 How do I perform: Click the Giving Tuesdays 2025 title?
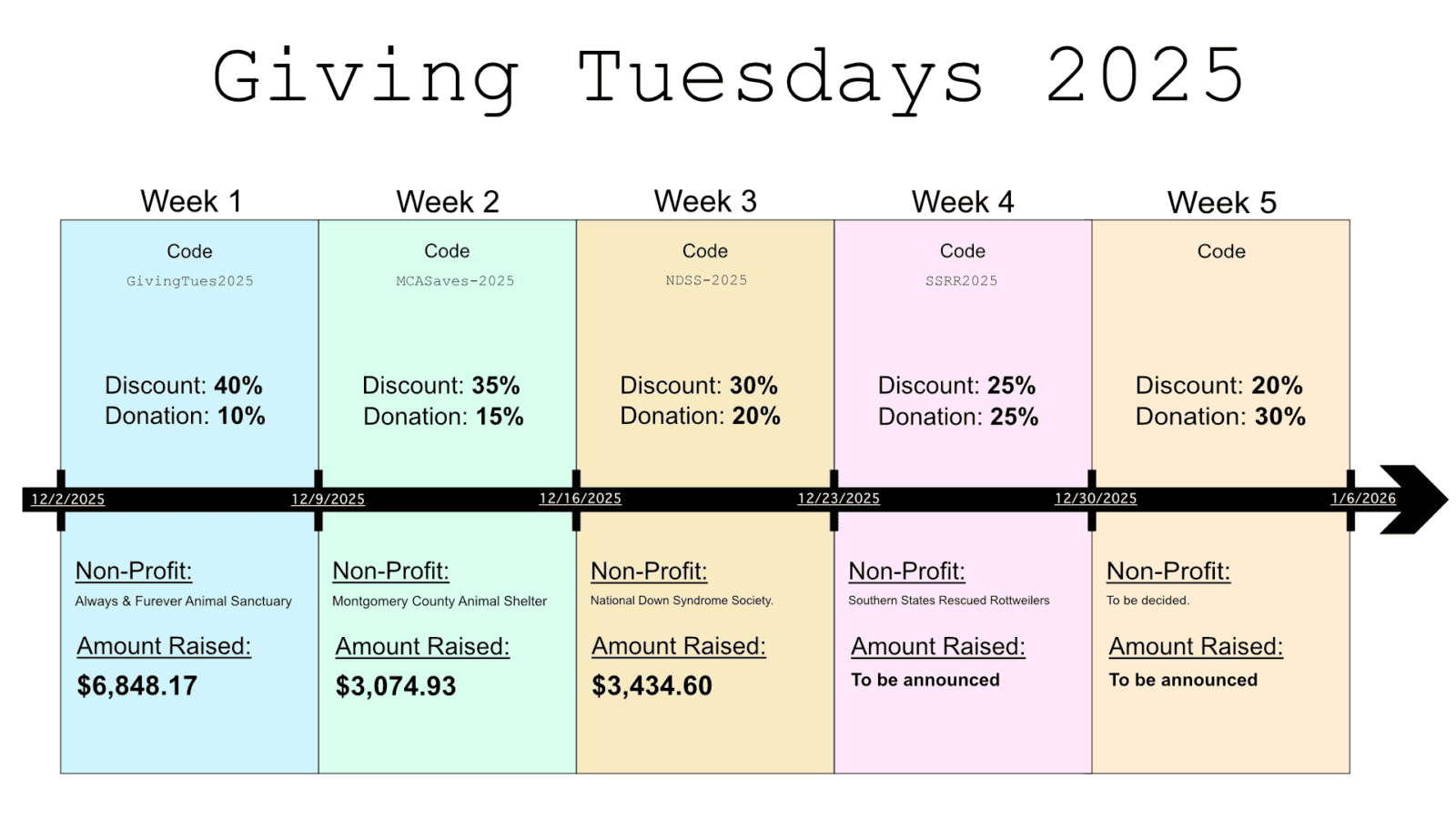click(x=728, y=77)
